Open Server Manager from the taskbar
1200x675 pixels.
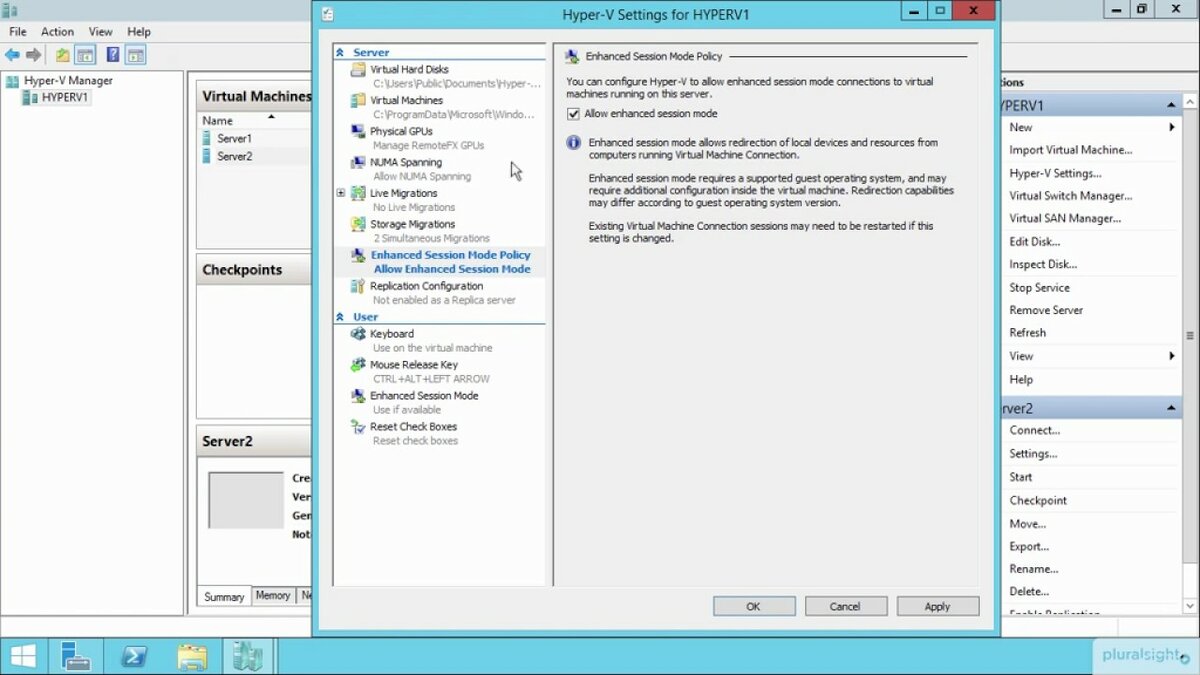click(x=76, y=656)
